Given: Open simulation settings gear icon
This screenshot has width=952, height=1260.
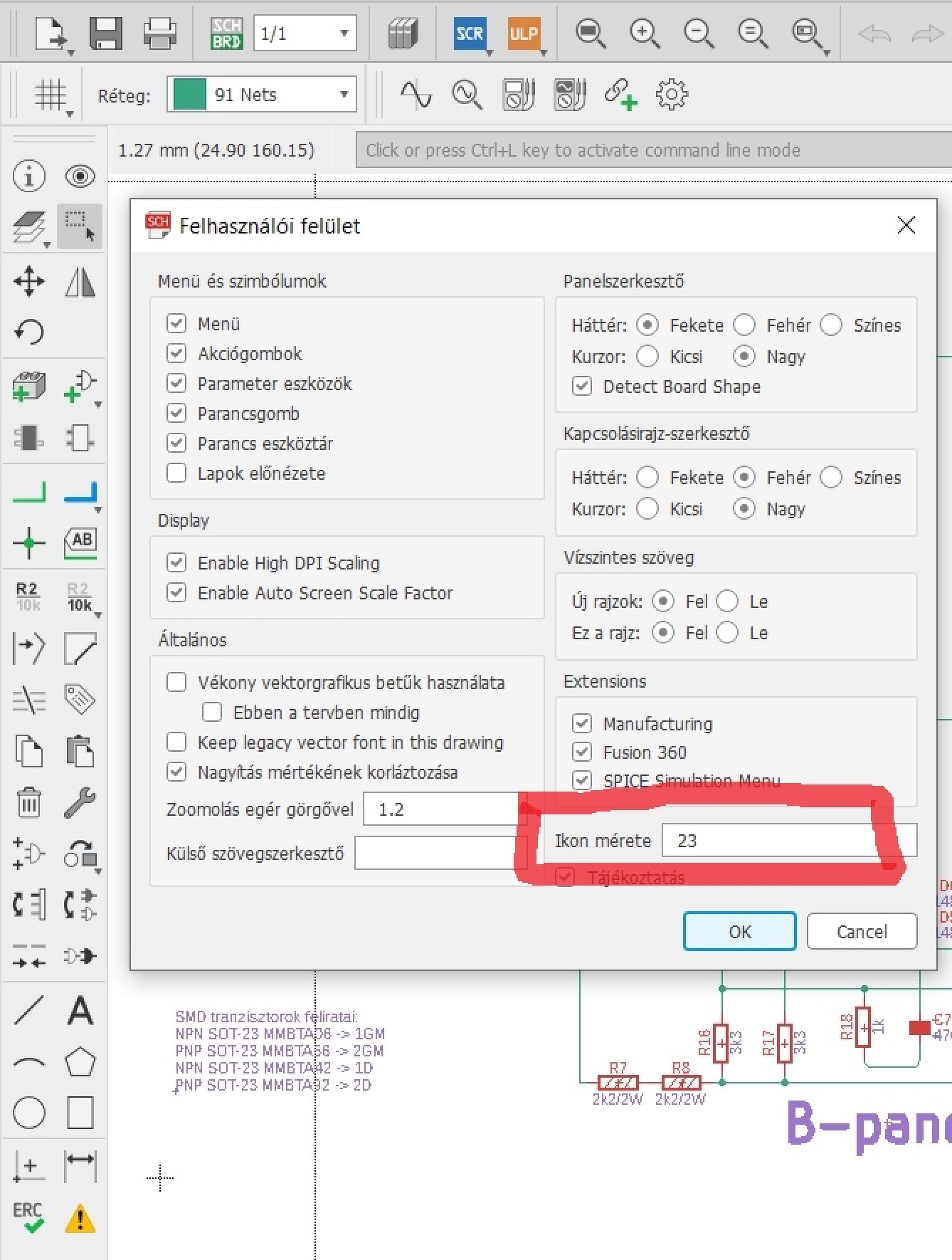Looking at the screenshot, I should click(x=671, y=94).
